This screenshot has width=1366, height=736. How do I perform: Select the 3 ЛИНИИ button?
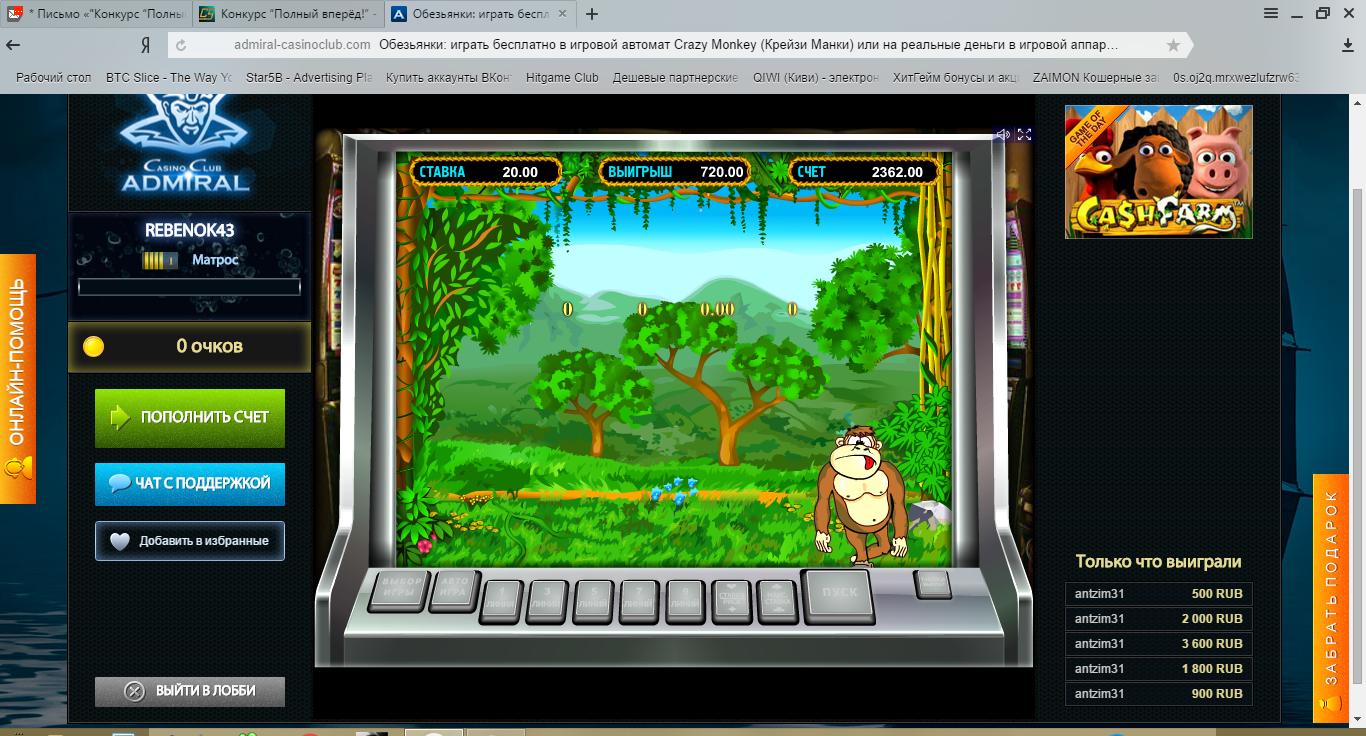[547, 601]
